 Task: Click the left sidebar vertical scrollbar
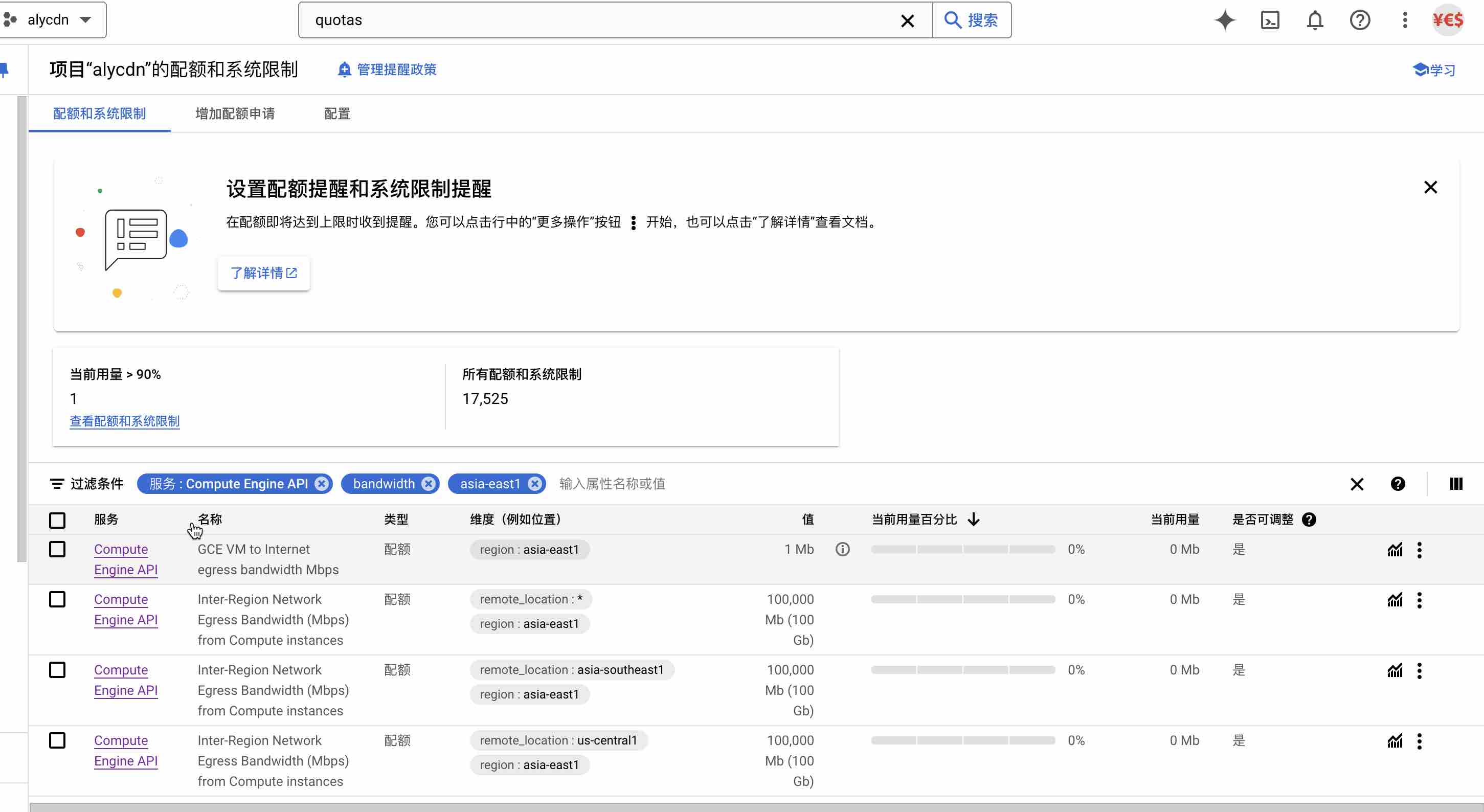[22, 328]
